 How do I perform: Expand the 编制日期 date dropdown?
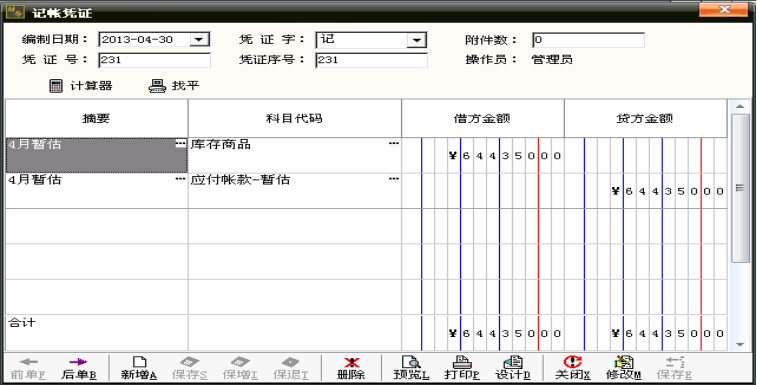(x=199, y=40)
